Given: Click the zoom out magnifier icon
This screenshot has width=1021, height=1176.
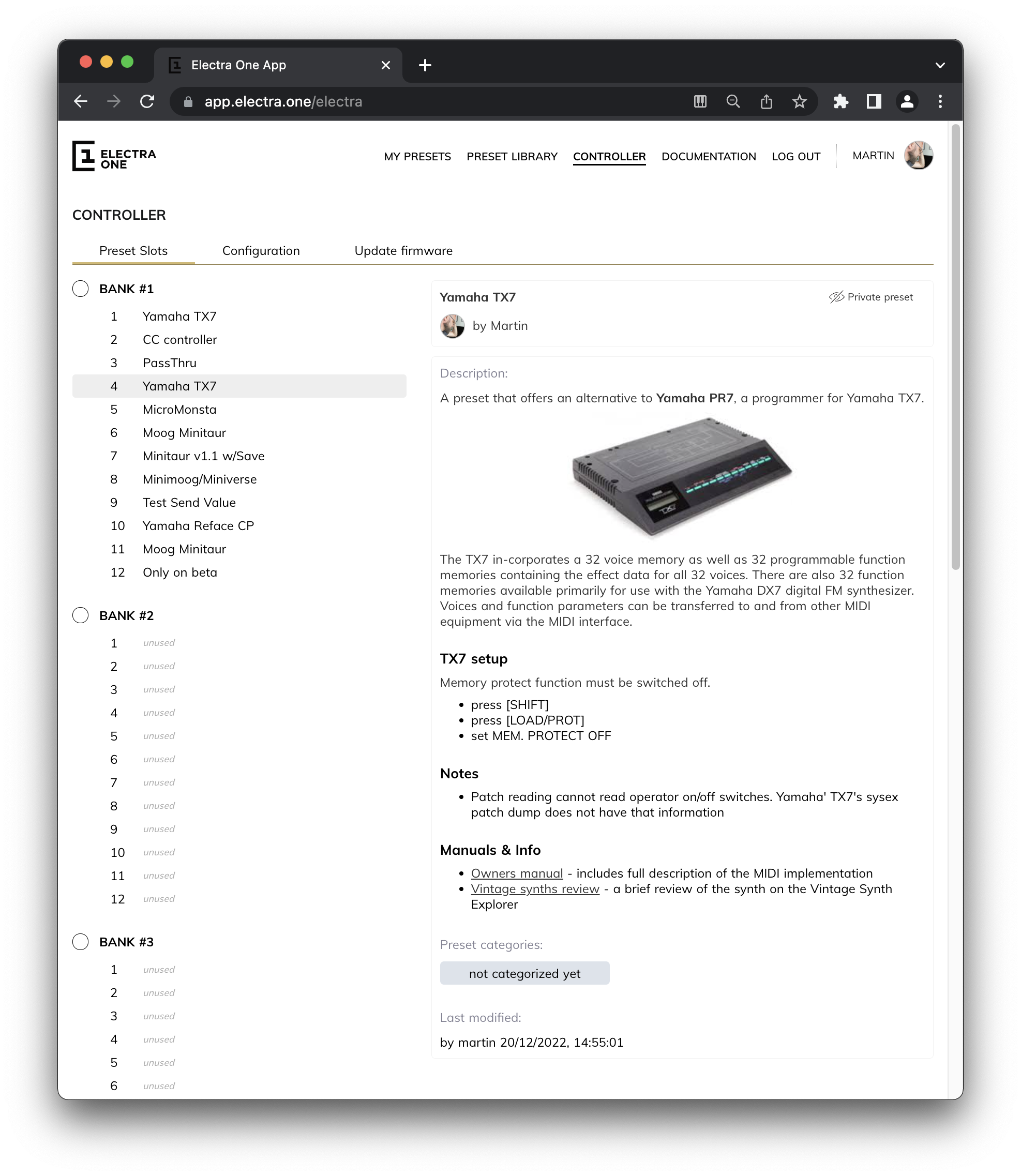Looking at the screenshot, I should [733, 101].
